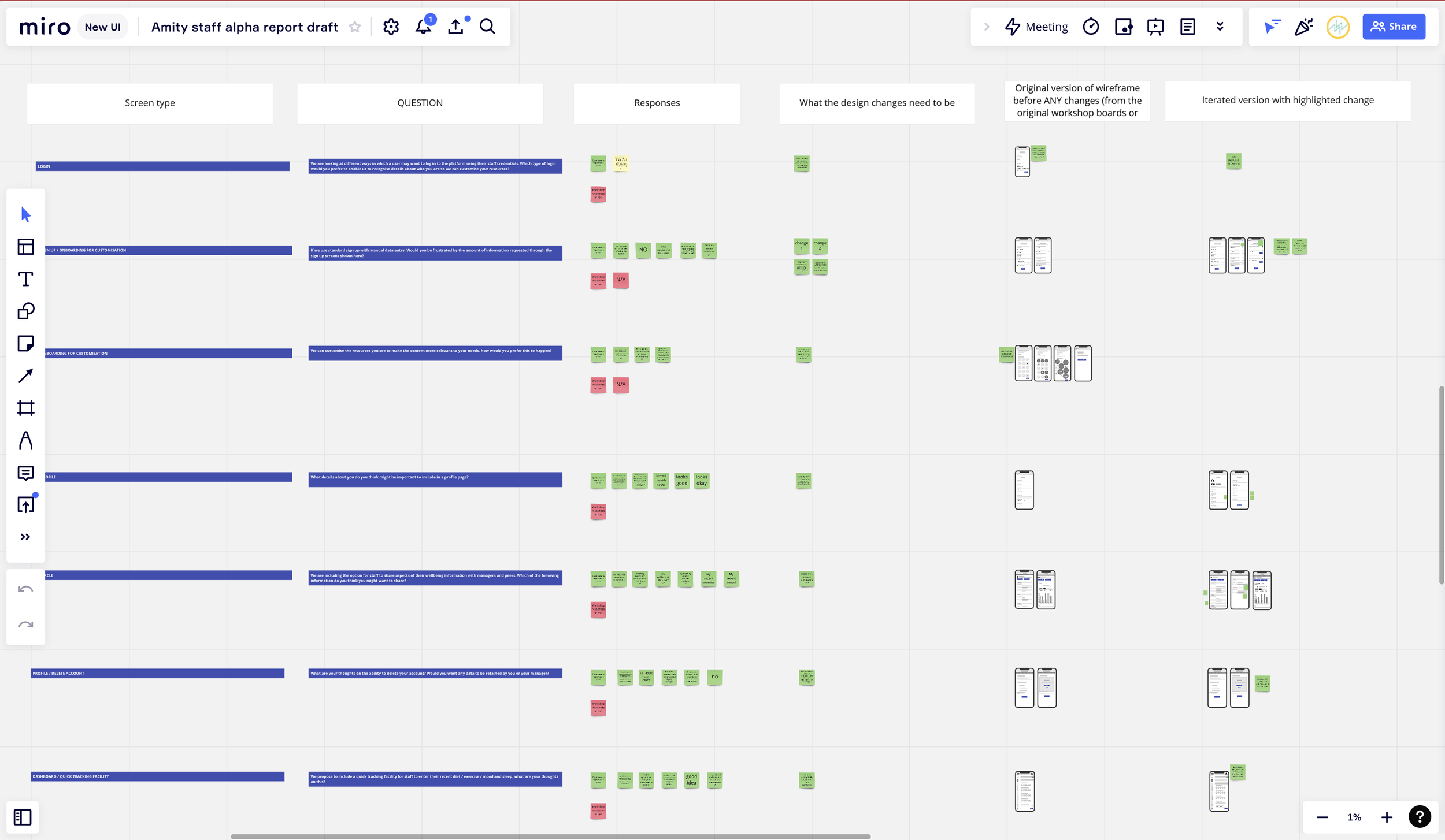This screenshot has width=1445, height=840.
Task: Select the Connection line arrow tool
Action: point(25,376)
